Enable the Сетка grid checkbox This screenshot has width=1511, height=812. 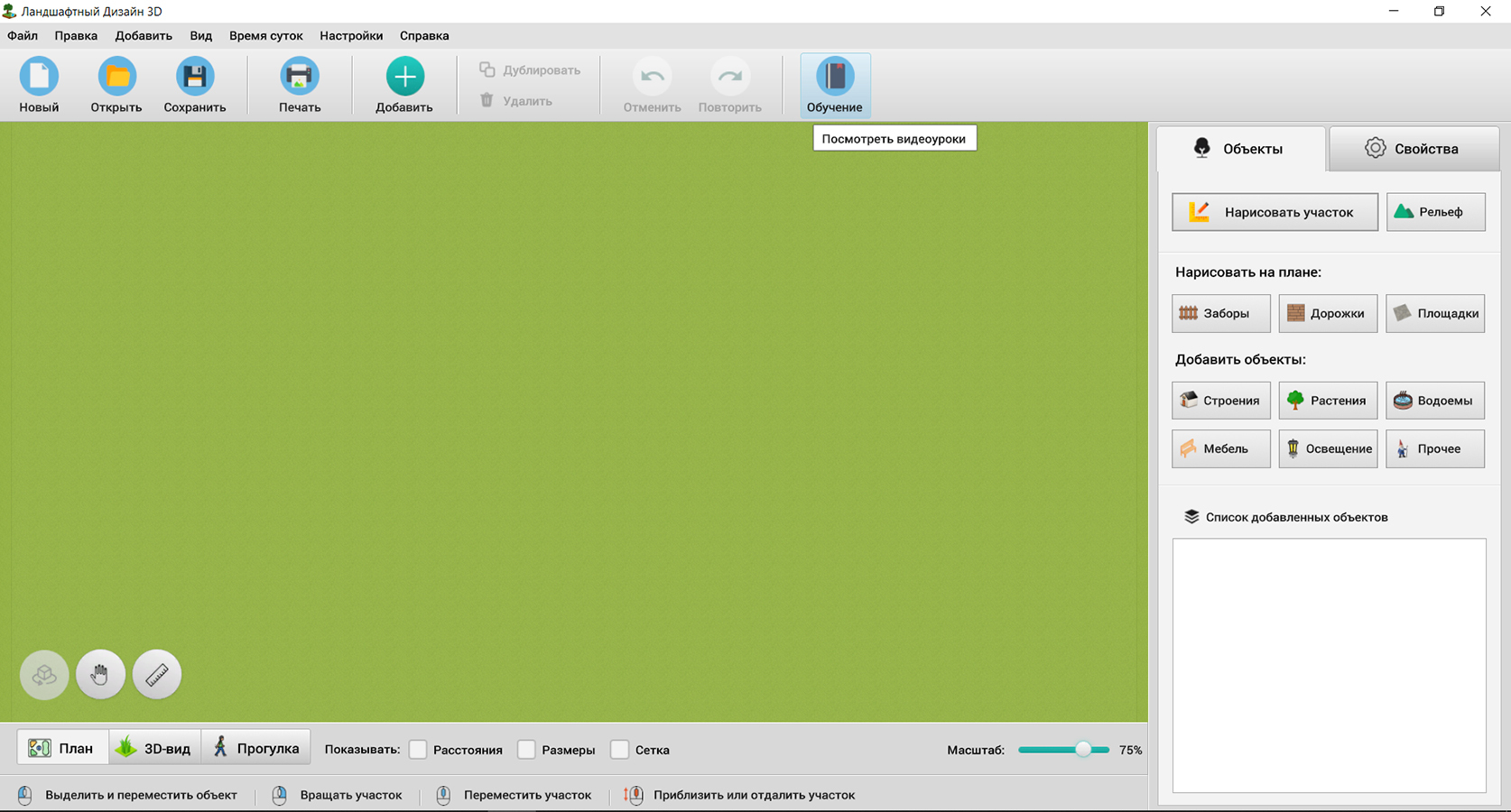coord(619,750)
